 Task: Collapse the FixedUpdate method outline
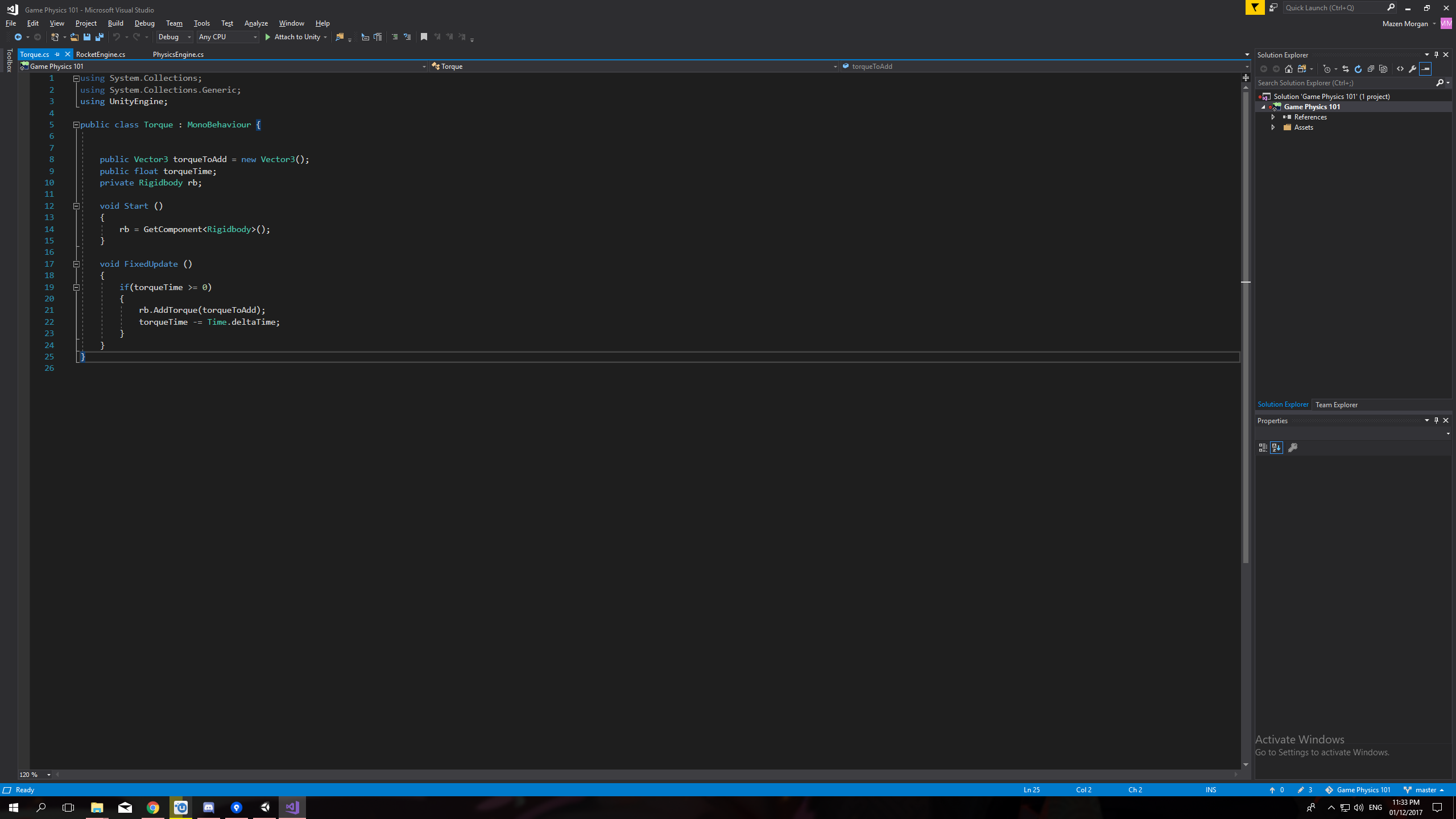pos(76,264)
